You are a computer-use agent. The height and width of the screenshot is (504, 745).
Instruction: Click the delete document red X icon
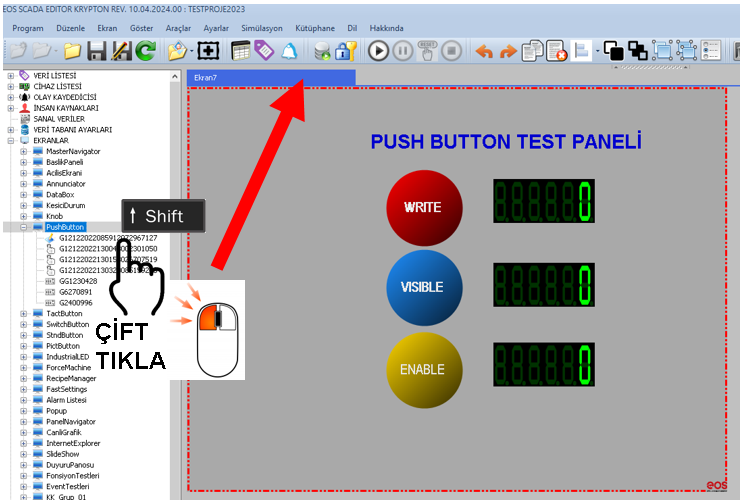(557, 50)
